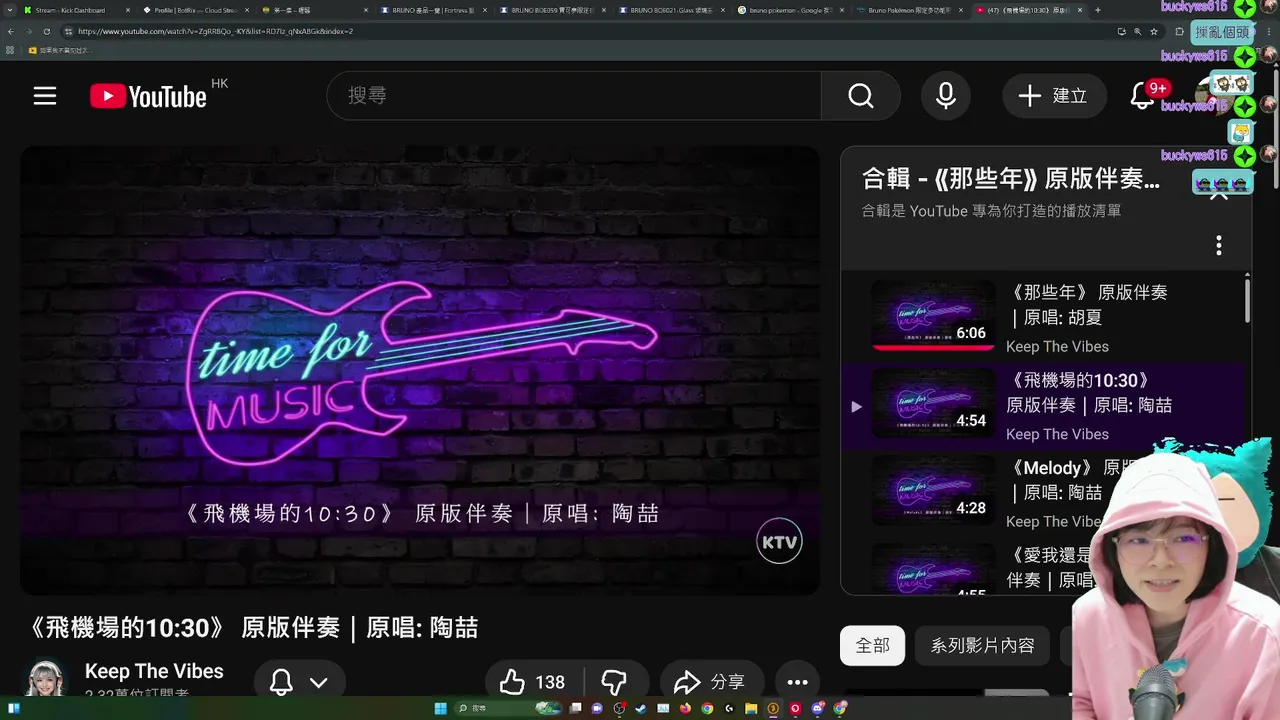Play 《那些年》 原版伴奏 playlist video
Viewport: 1280px width, 720px height.
click(x=932, y=315)
